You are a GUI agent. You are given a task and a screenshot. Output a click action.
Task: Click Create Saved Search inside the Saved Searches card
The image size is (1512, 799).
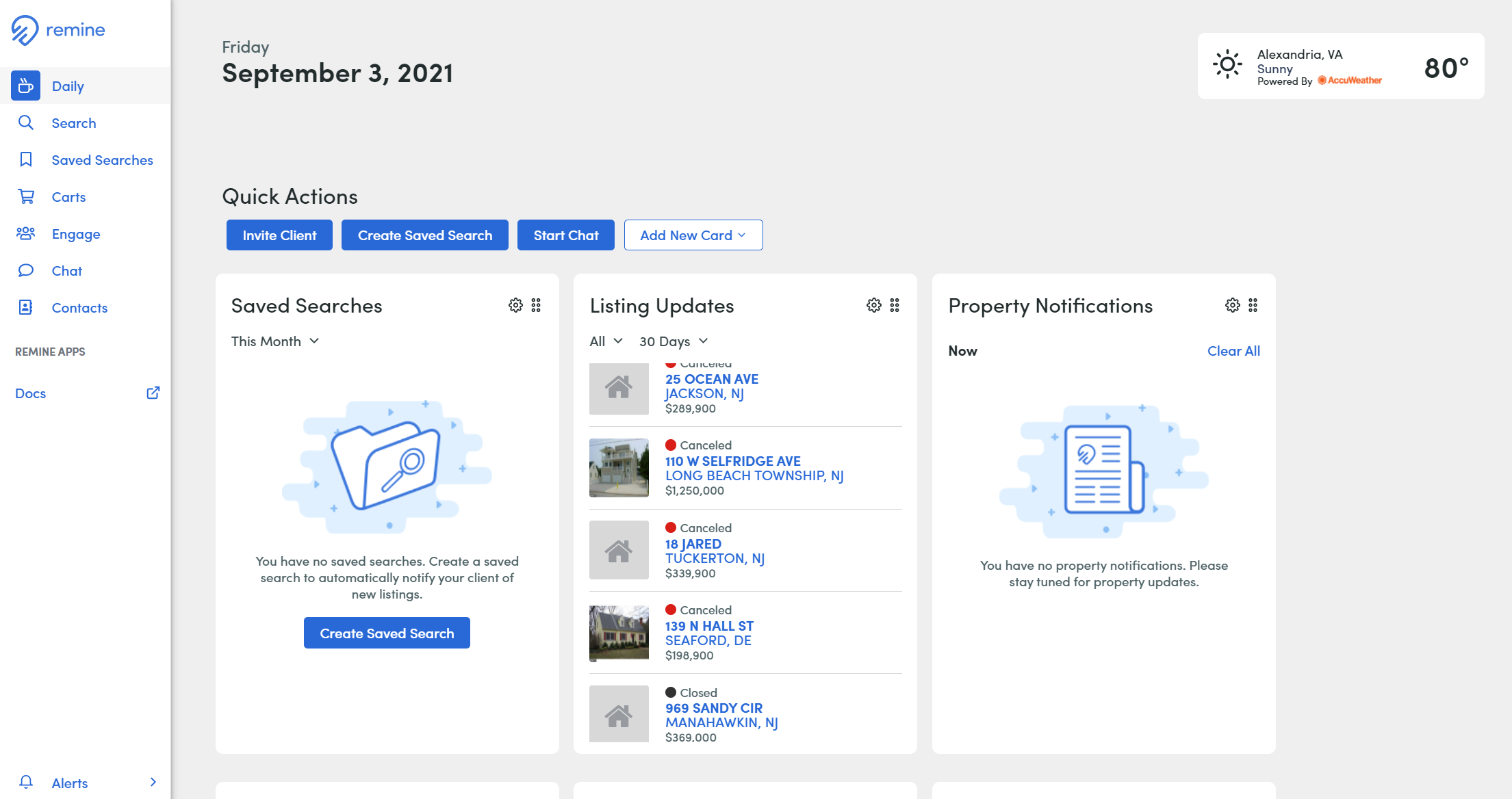tap(387, 633)
